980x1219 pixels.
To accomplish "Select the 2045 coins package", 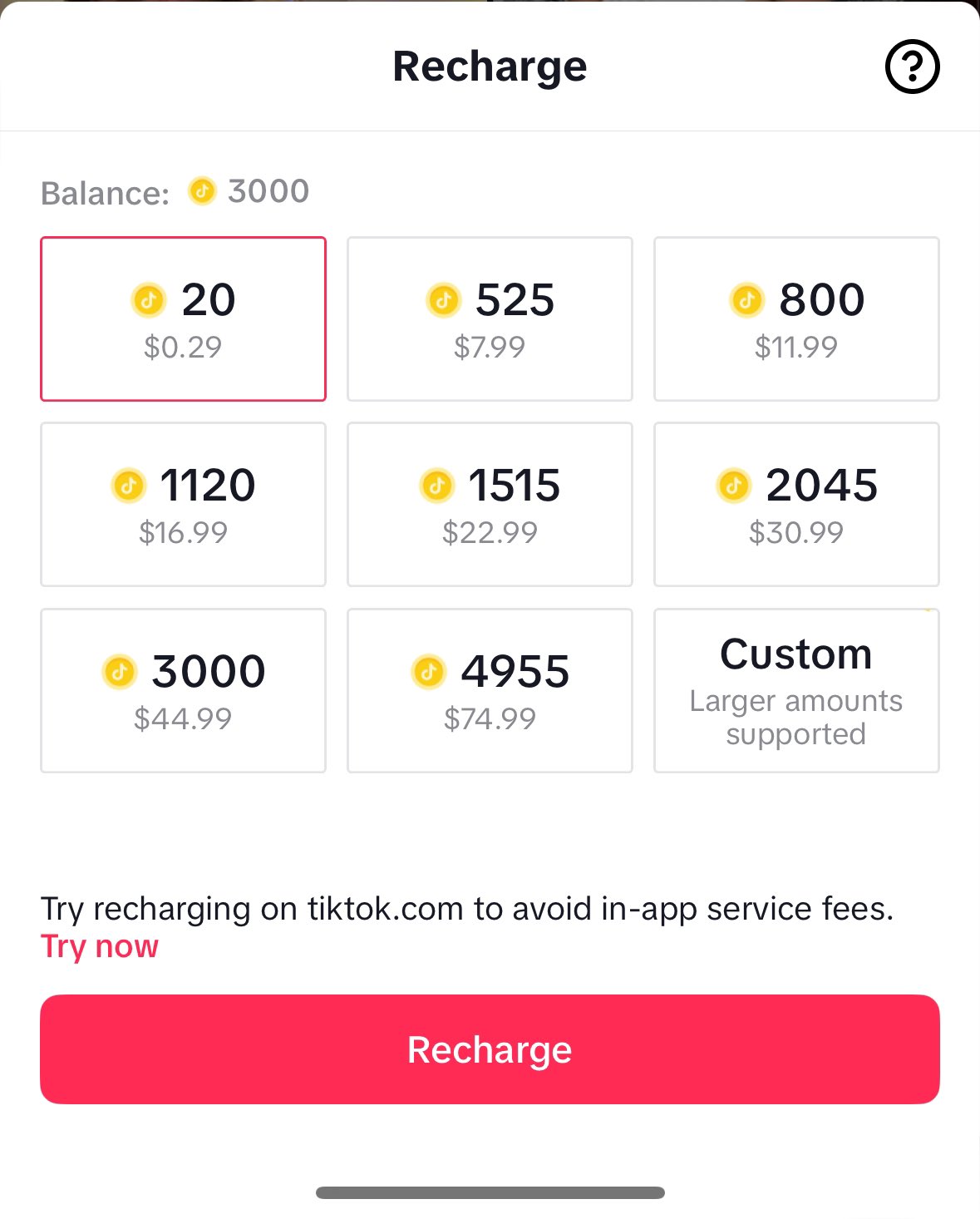I will [x=796, y=504].
